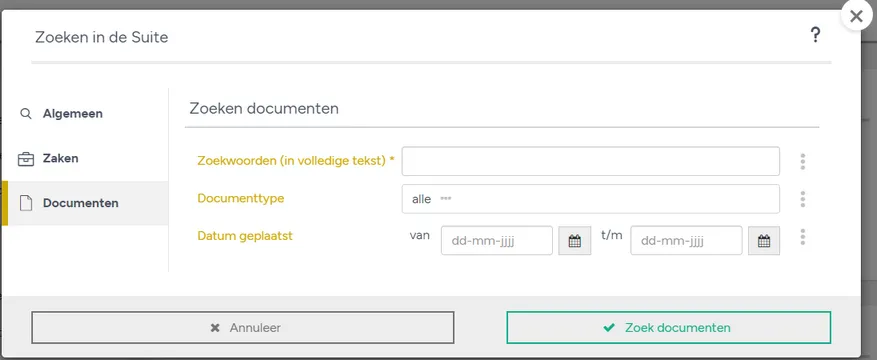Click the 'Zoeken in de Suite' title

coord(101,37)
